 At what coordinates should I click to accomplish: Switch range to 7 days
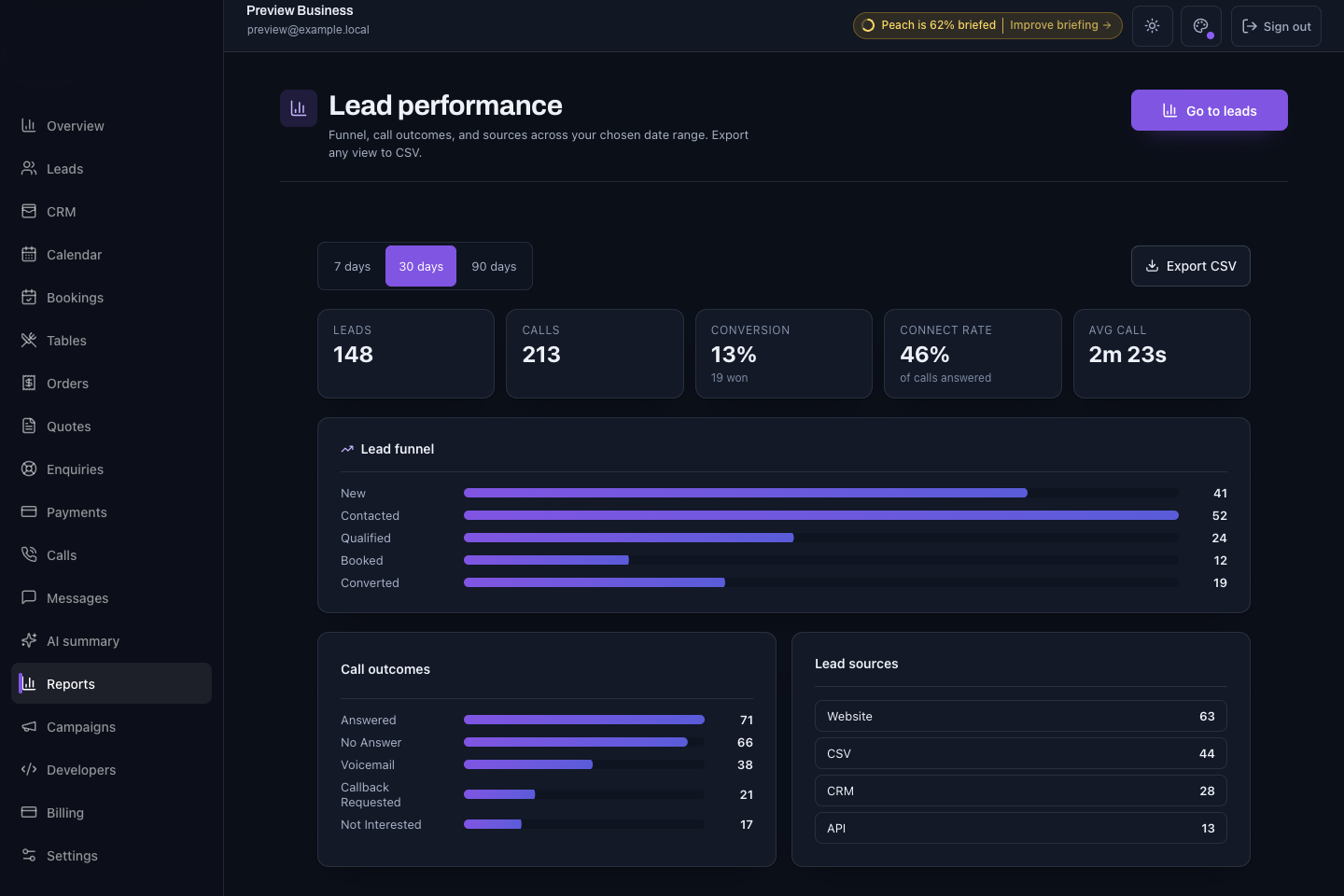[x=353, y=266]
